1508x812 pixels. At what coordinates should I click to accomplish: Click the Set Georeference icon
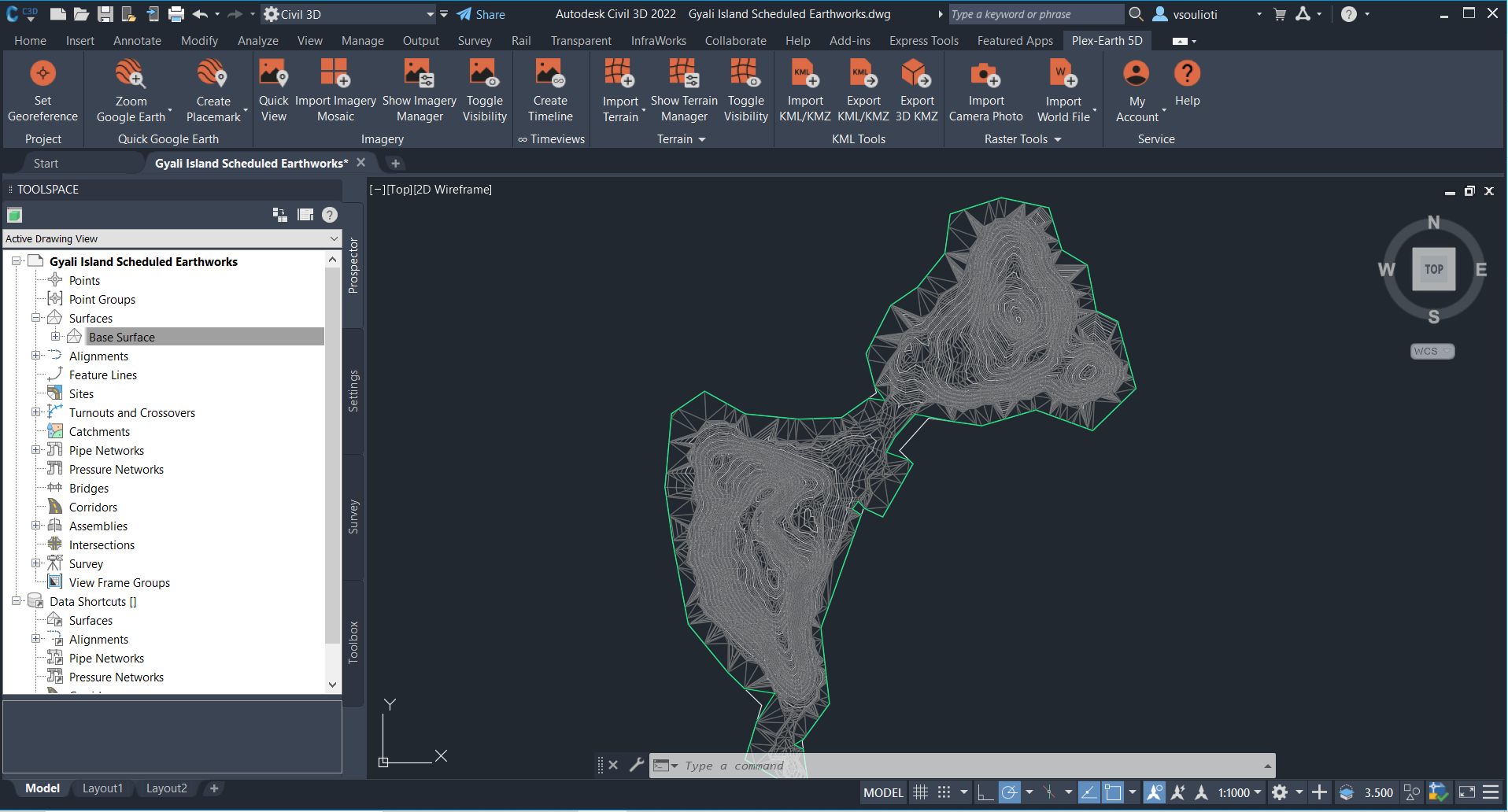tap(43, 75)
